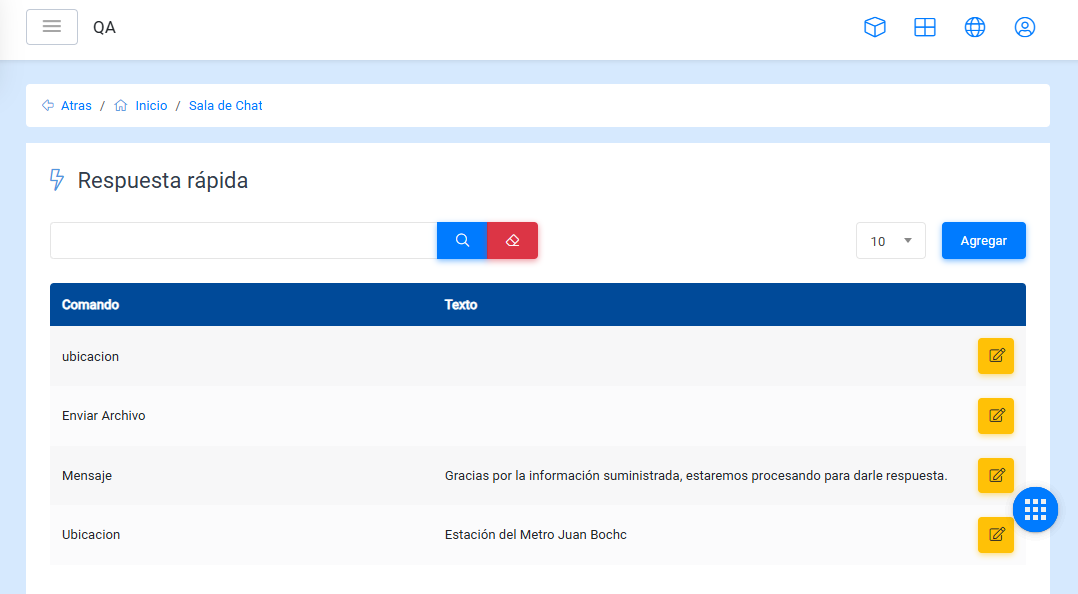The height and width of the screenshot is (594, 1078).
Task: Open the hamburger navigation menu
Action: pyautogui.click(x=52, y=27)
